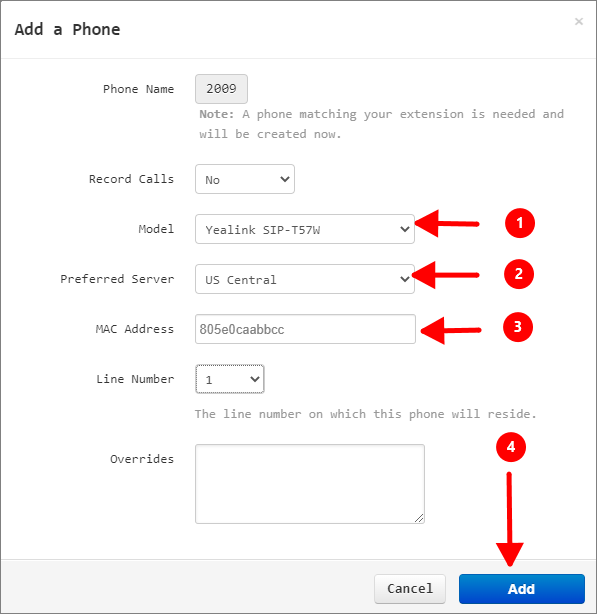Open the Line Number dropdown

click(x=230, y=379)
